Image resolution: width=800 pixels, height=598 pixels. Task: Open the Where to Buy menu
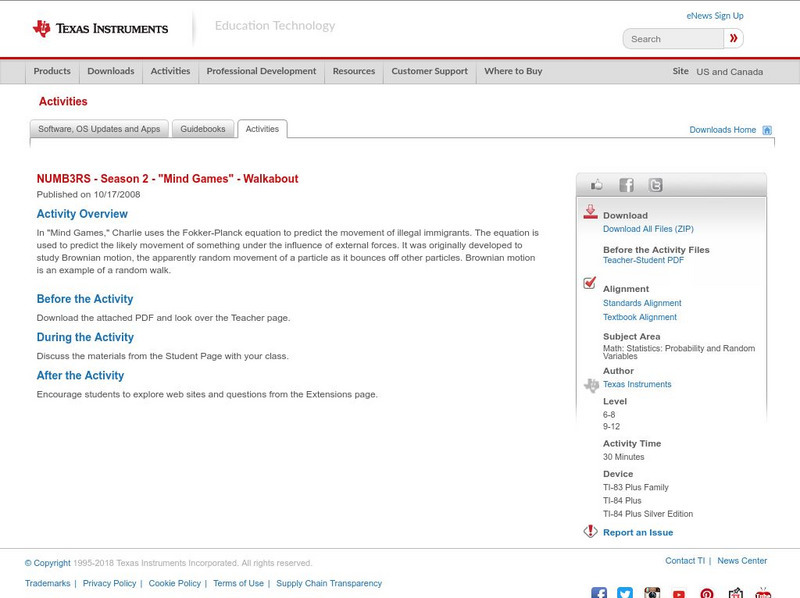coord(513,71)
